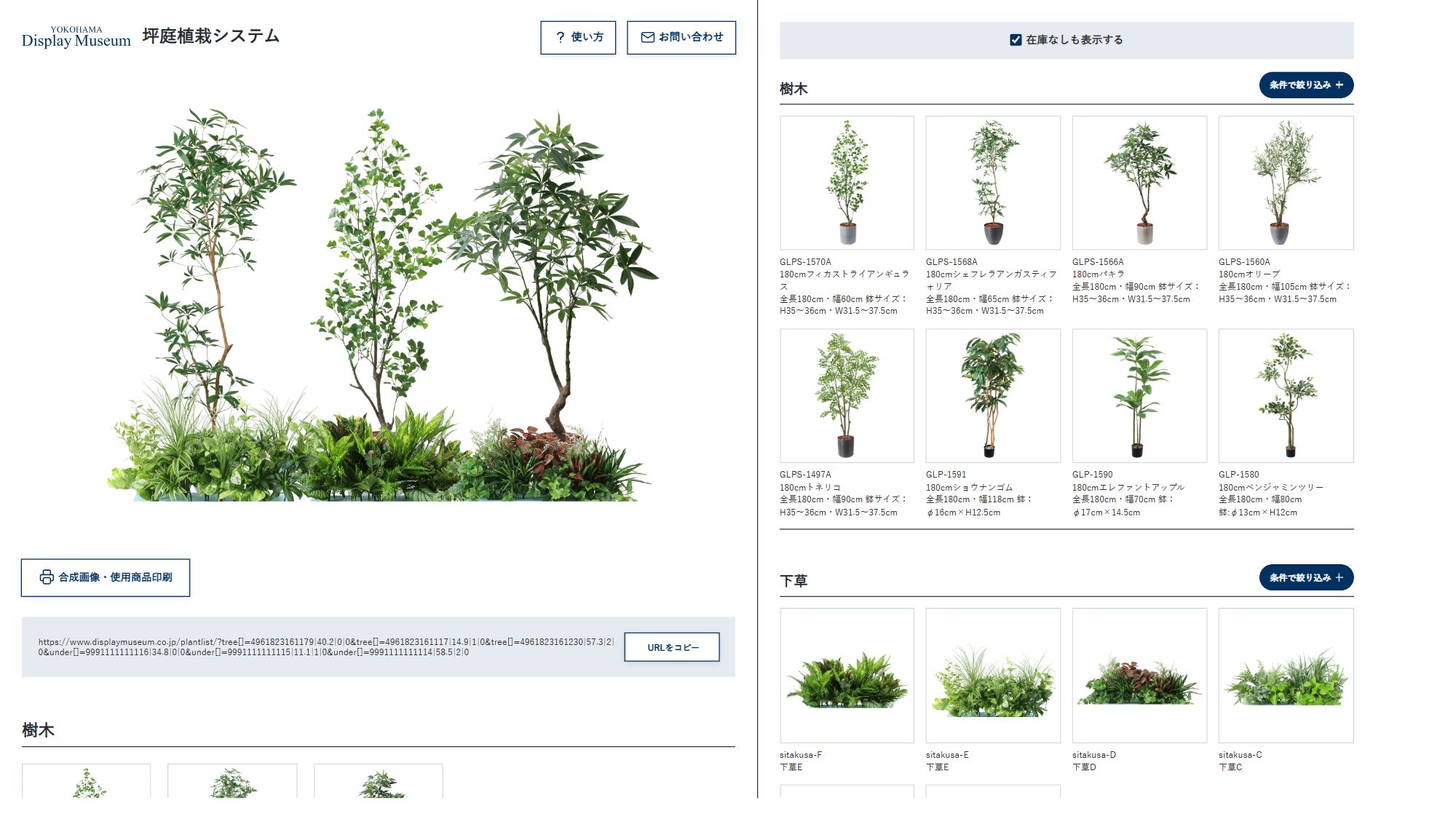The width and height of the screenshot is (1456, 819).
Task: Click the question mark icon in 使い方
Action: coord(560,37)
